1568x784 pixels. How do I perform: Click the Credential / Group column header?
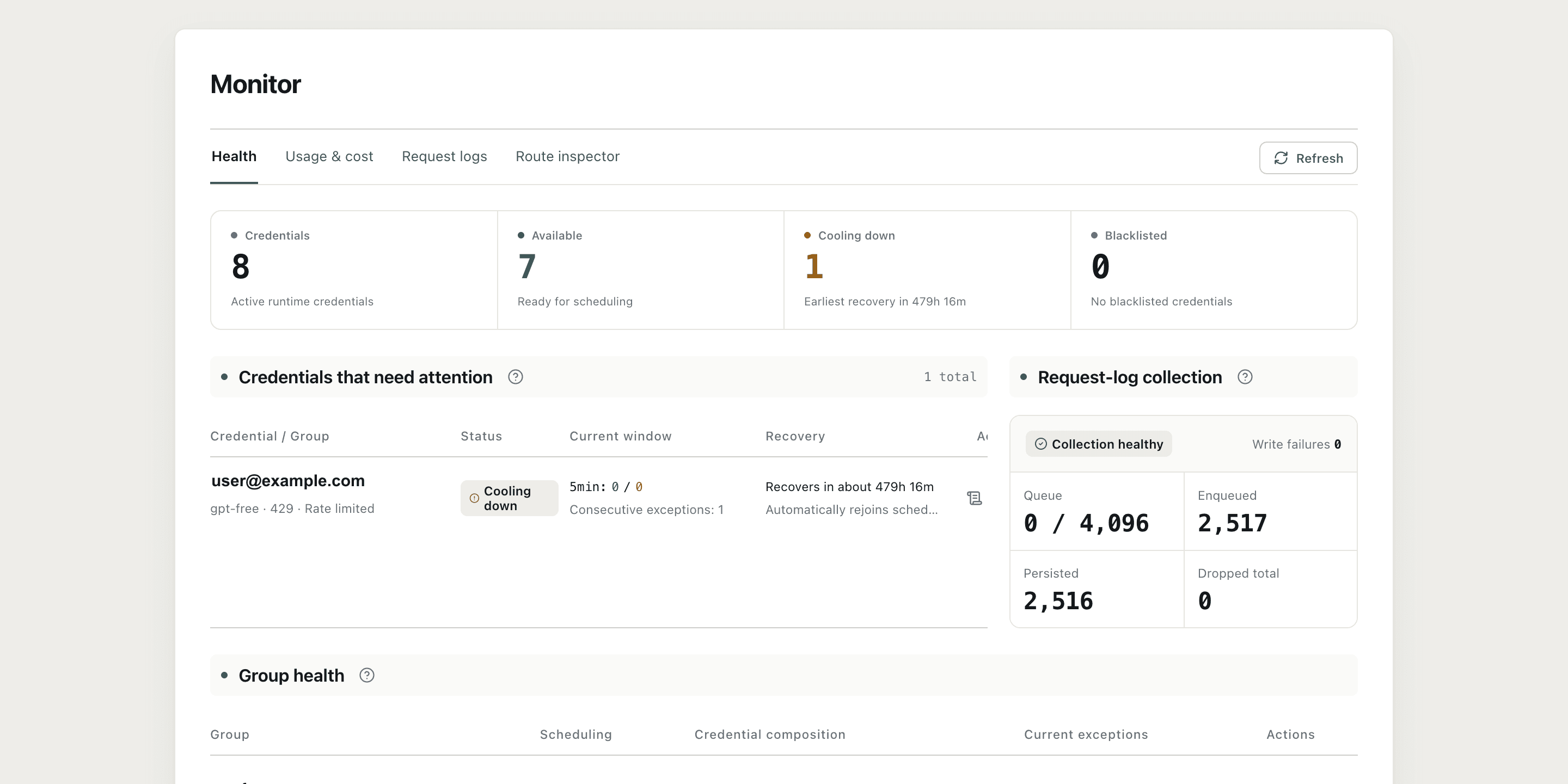[269, 436]
